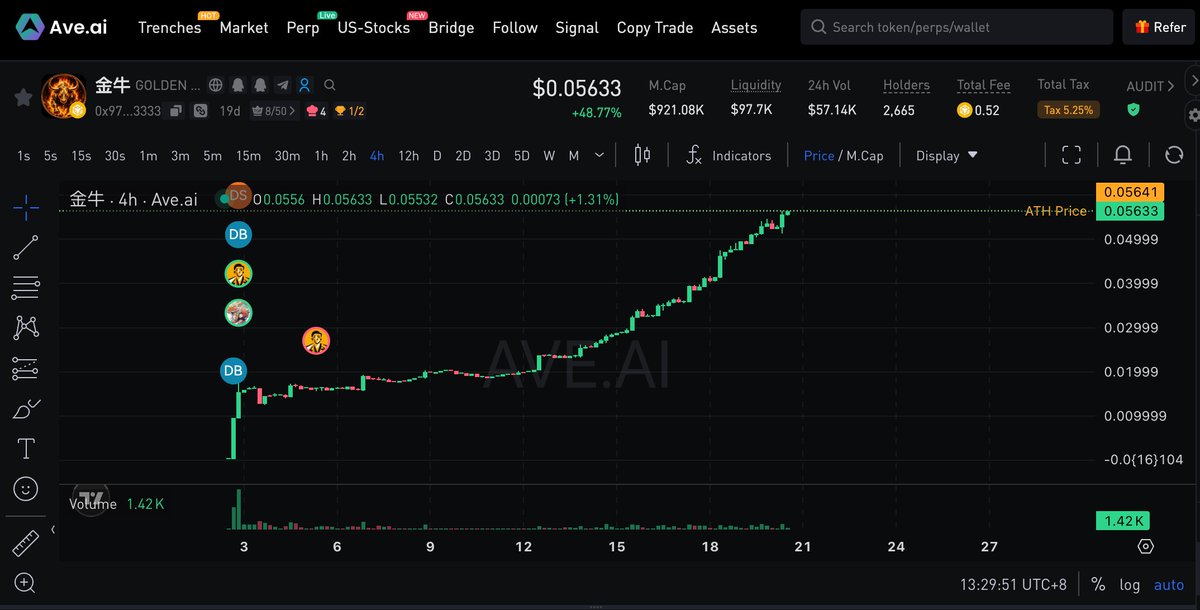Click the trophy 1/2 badge
This screenshot has height=610, width=1200.
349,111
